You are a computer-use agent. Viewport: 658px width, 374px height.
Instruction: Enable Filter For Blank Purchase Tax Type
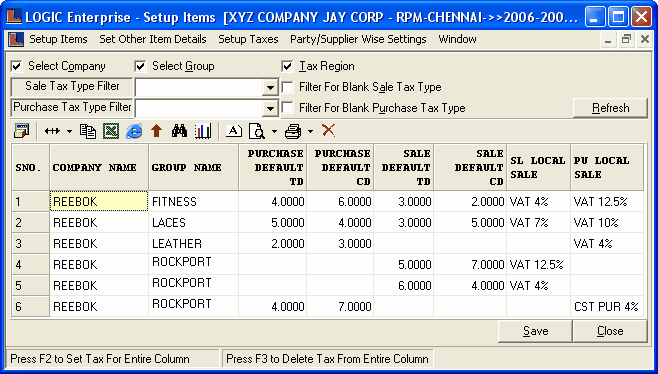click(287, 108)
